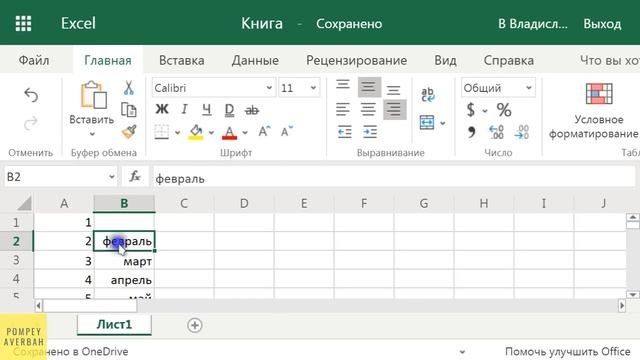Open merge cells dropdown arrow
Image resolution: width=640 pixels, height=360 pixels.
[x=443, y=123]
